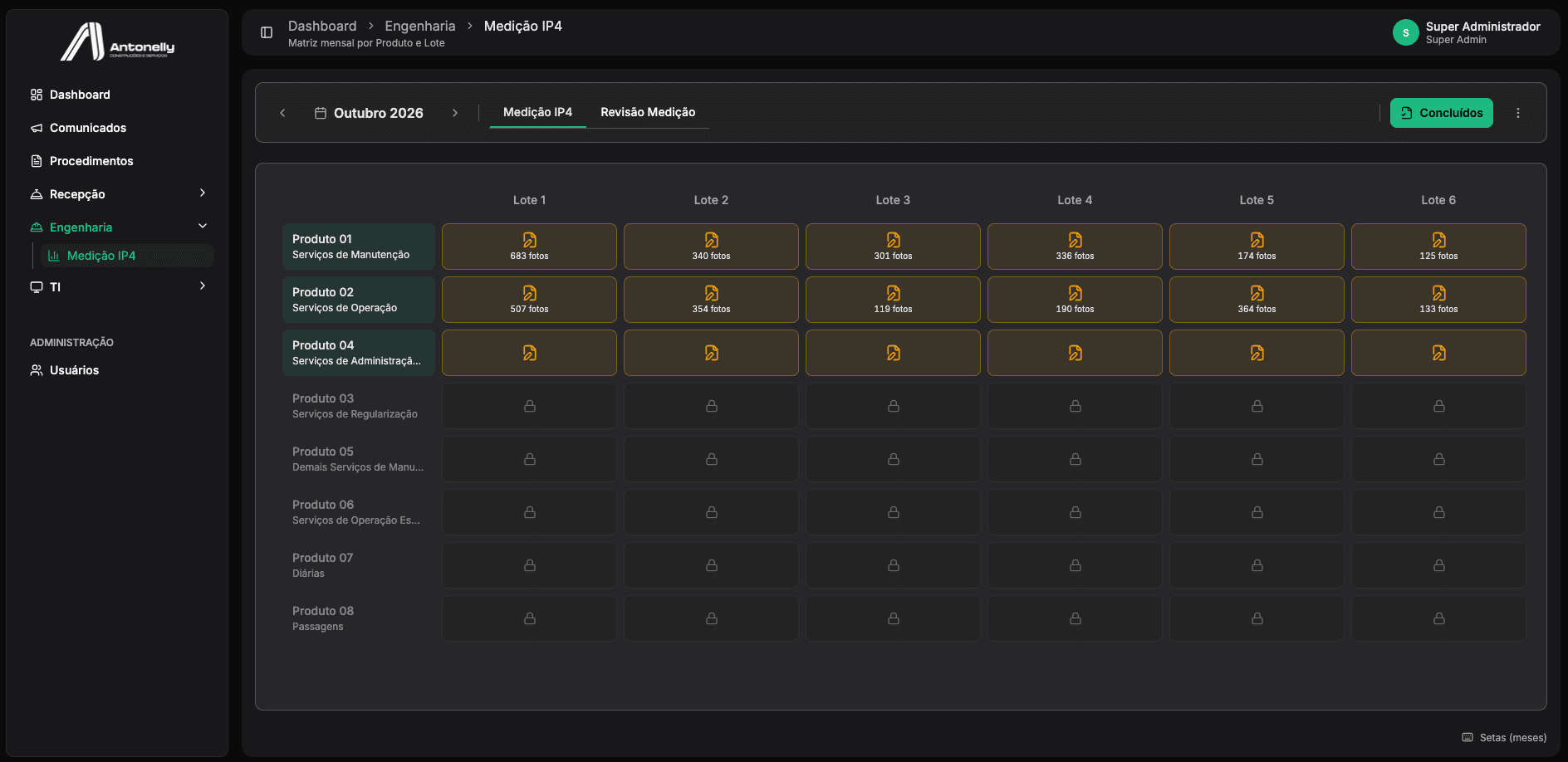Open Produto 04 Lote 3 empty photo cell

893,353
